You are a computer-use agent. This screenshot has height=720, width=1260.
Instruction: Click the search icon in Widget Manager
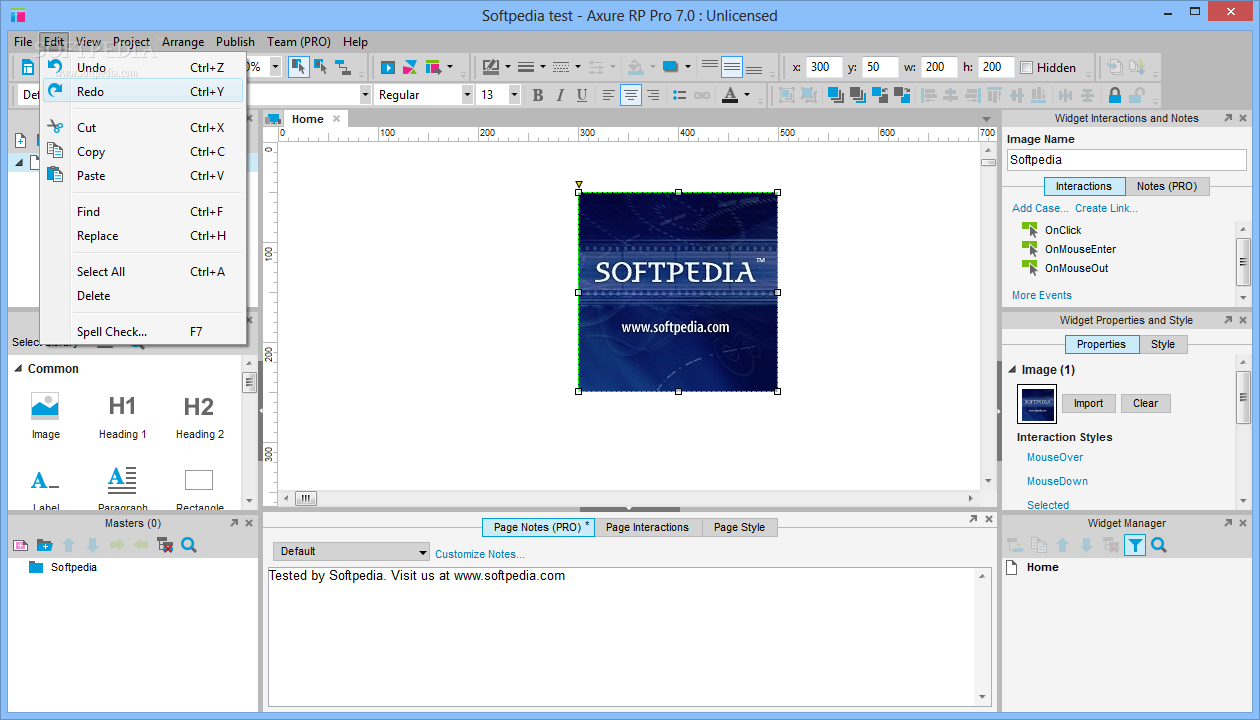[1159, 545]
